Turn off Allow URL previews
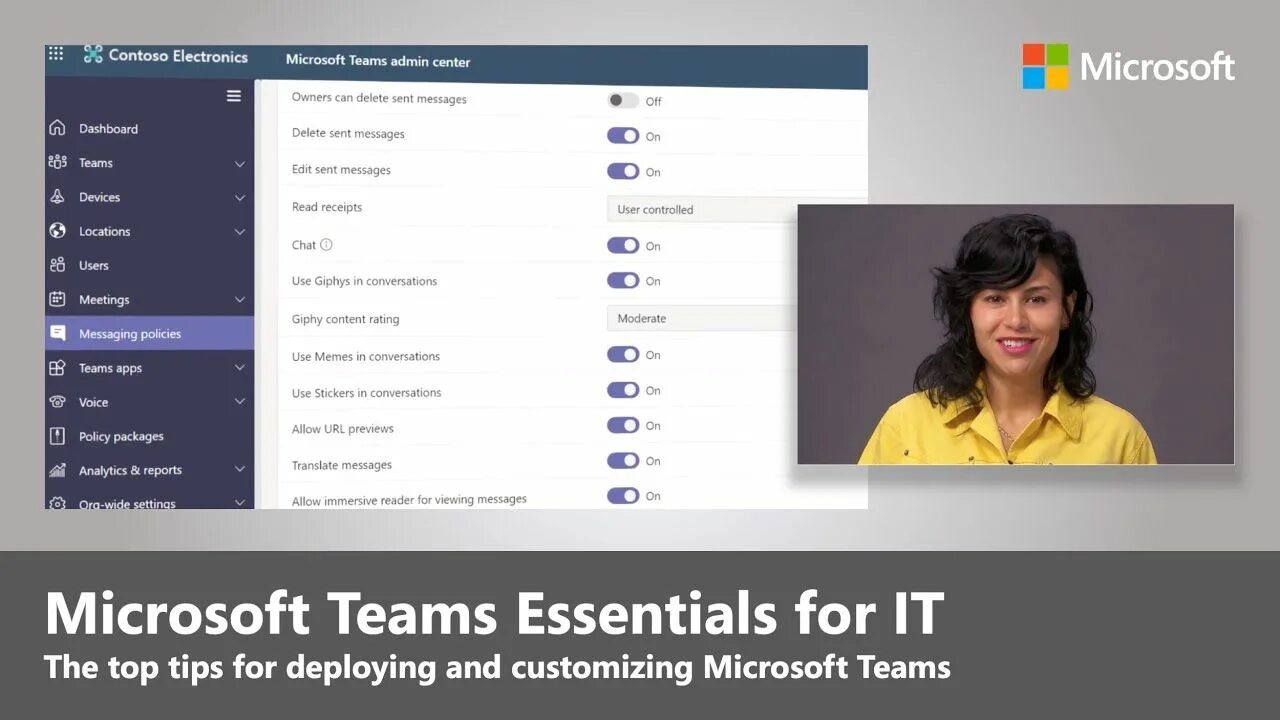This screenshot has height=720, width=1280. coord(623,425)
